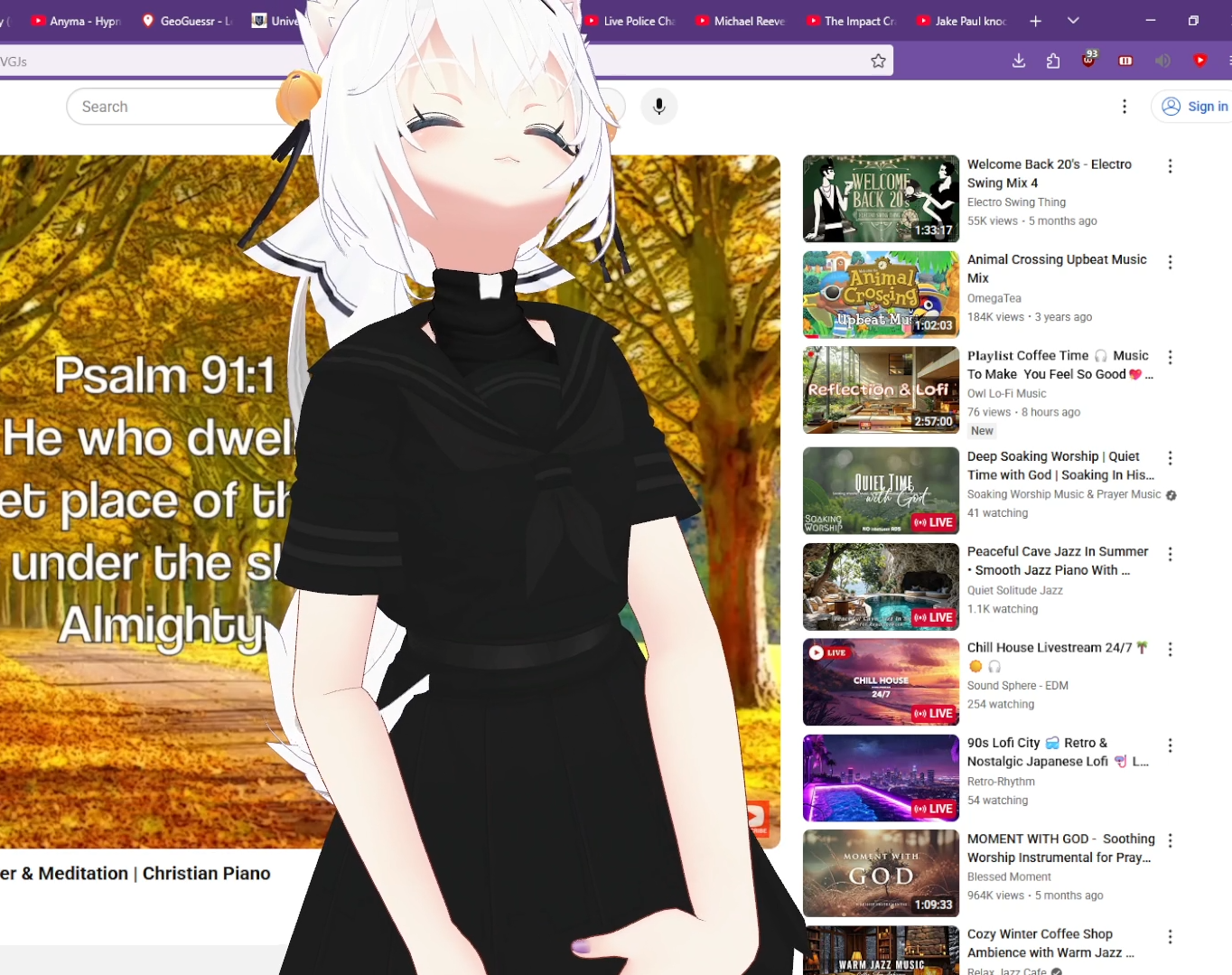Open the browser extensions puzzle icon
Image resolution: width=1232 pixels, height=975 pixels.
coord(1053,61)
